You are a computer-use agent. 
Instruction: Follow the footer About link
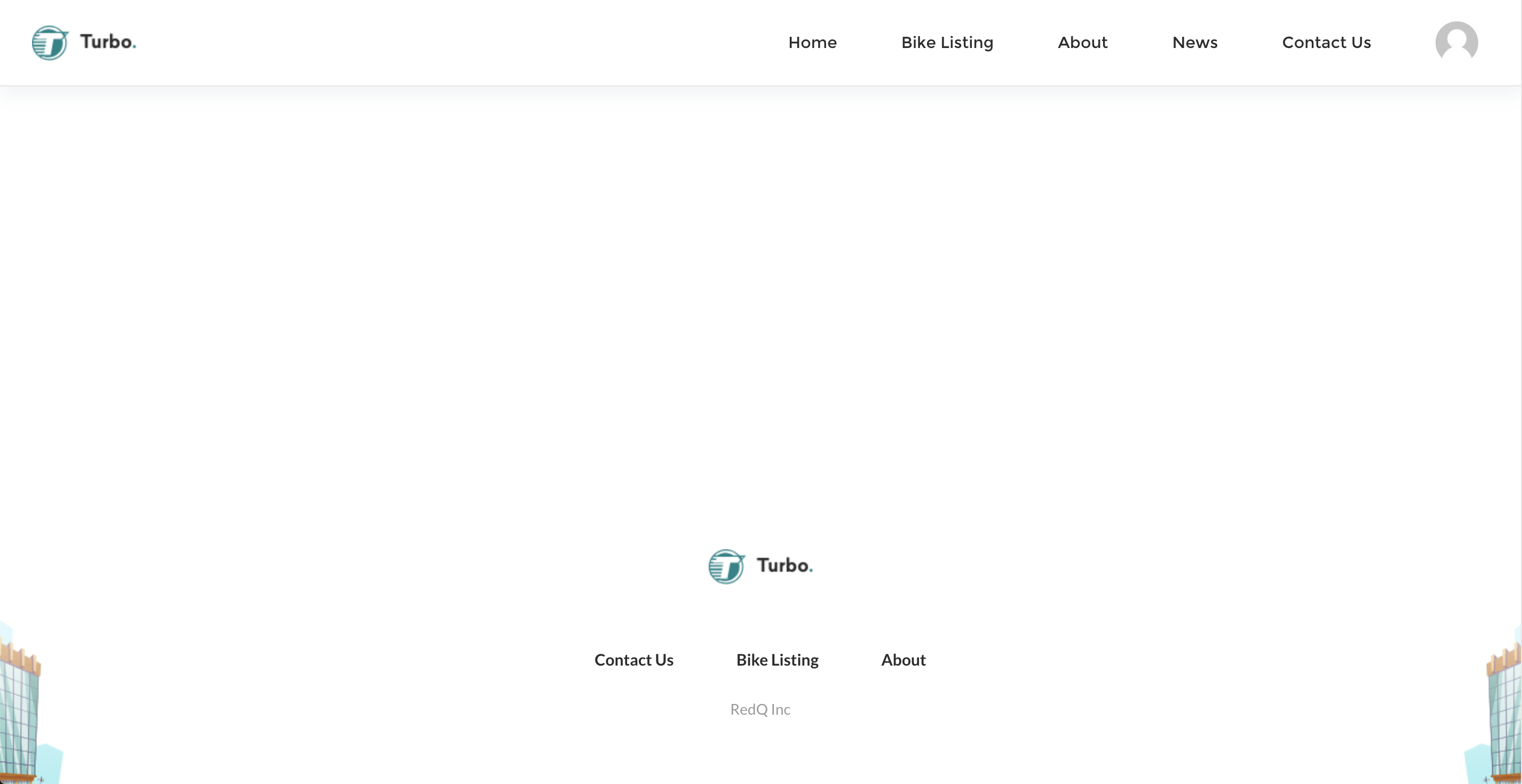click(x=903, y=660)
